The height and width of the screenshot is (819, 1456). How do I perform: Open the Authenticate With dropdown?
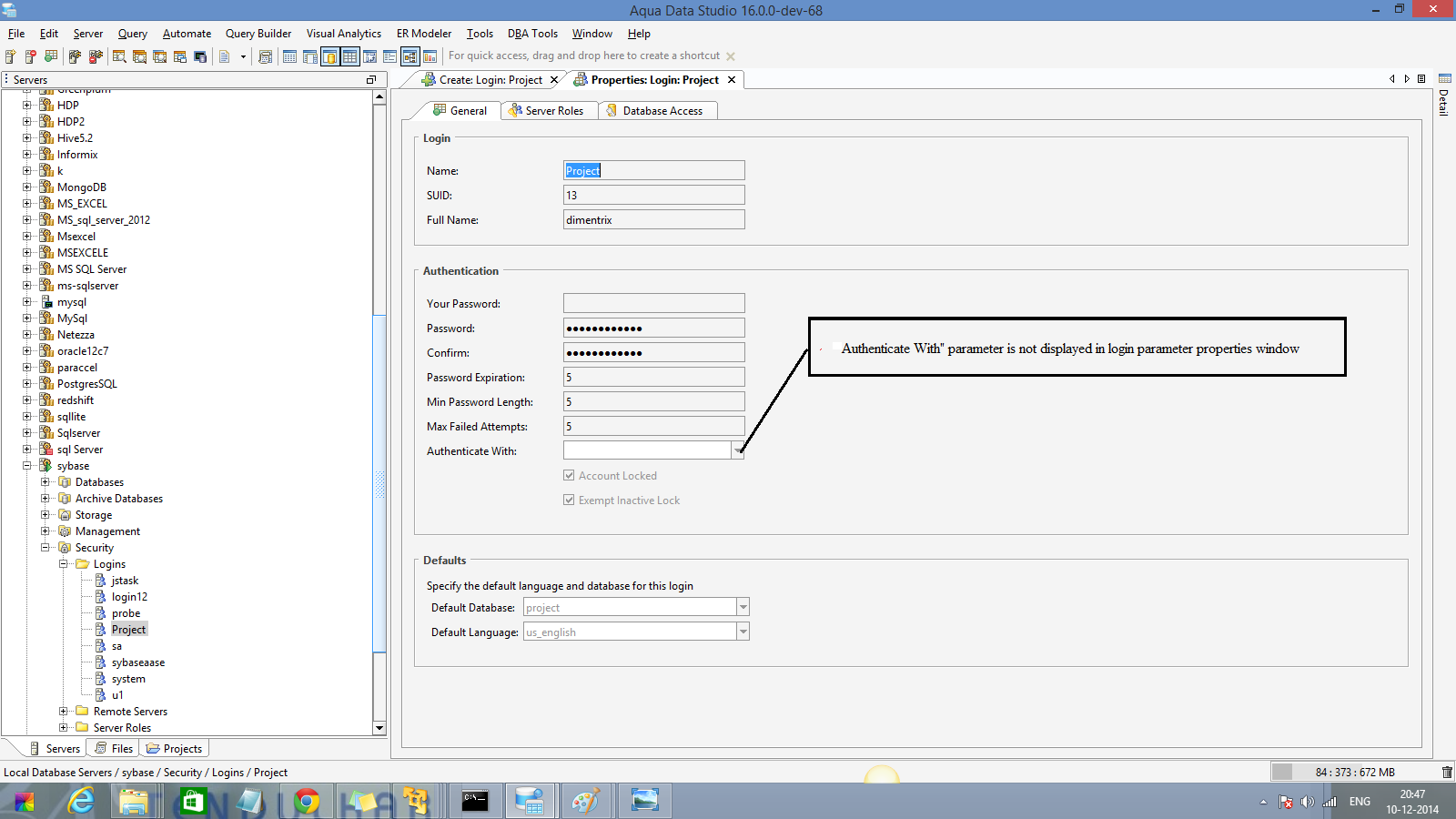tap(738, 450)
